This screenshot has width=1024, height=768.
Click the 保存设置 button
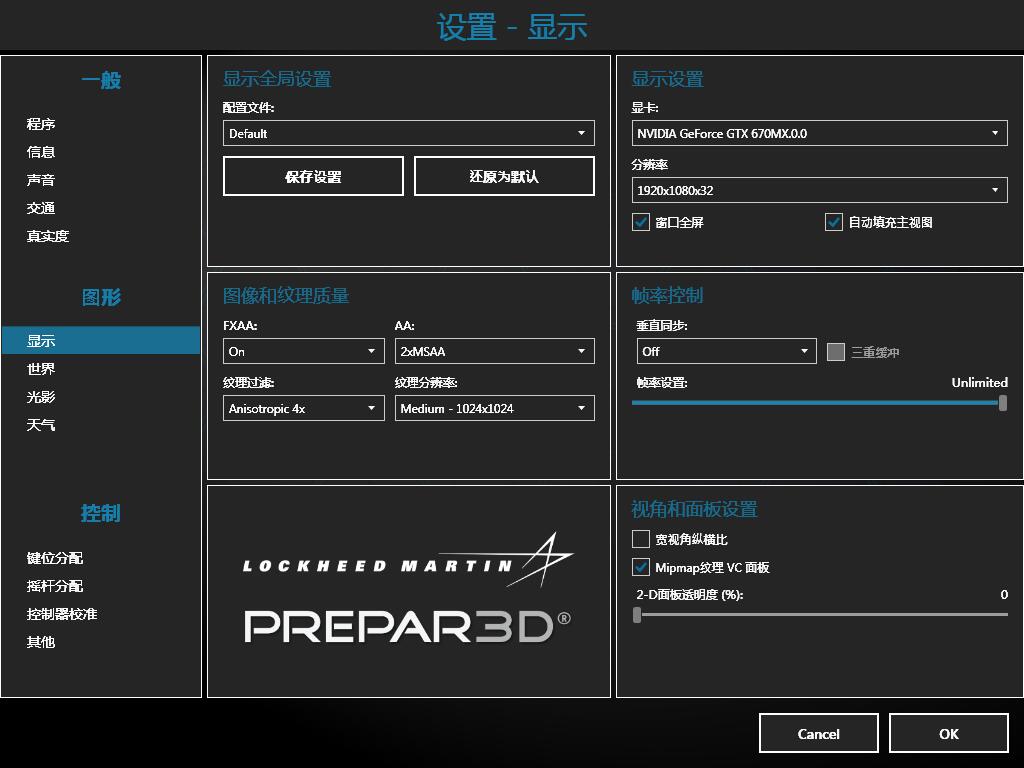[x=312, y=175]
